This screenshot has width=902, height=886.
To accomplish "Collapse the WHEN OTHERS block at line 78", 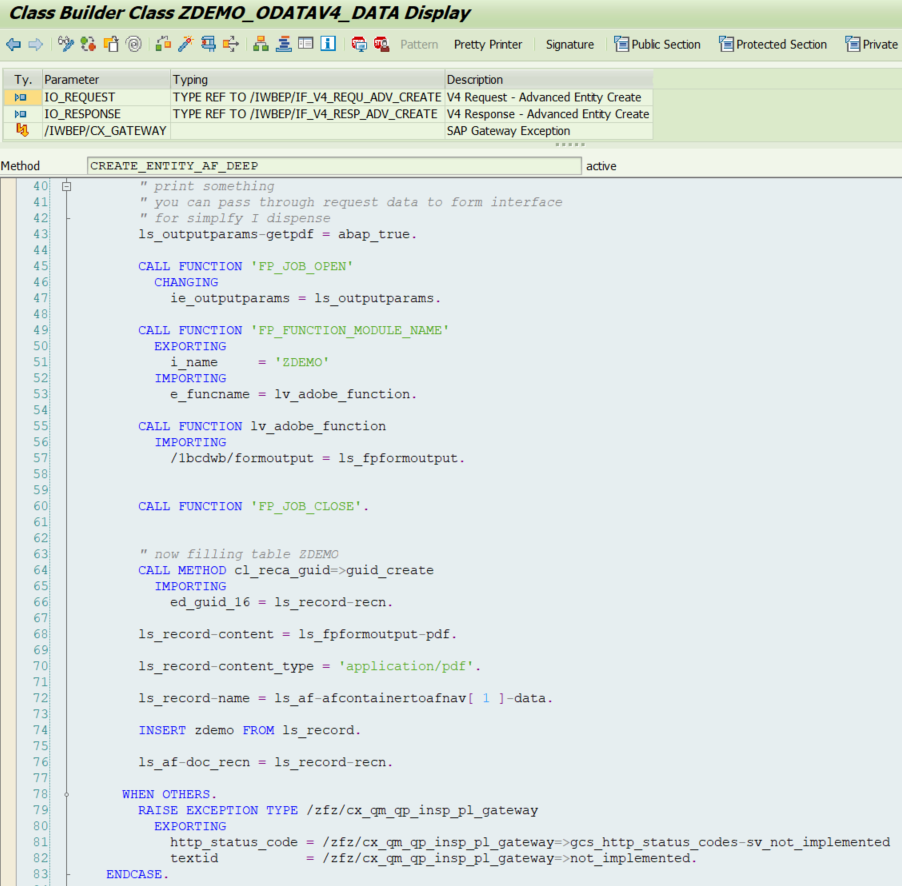I will click(66, 793).
